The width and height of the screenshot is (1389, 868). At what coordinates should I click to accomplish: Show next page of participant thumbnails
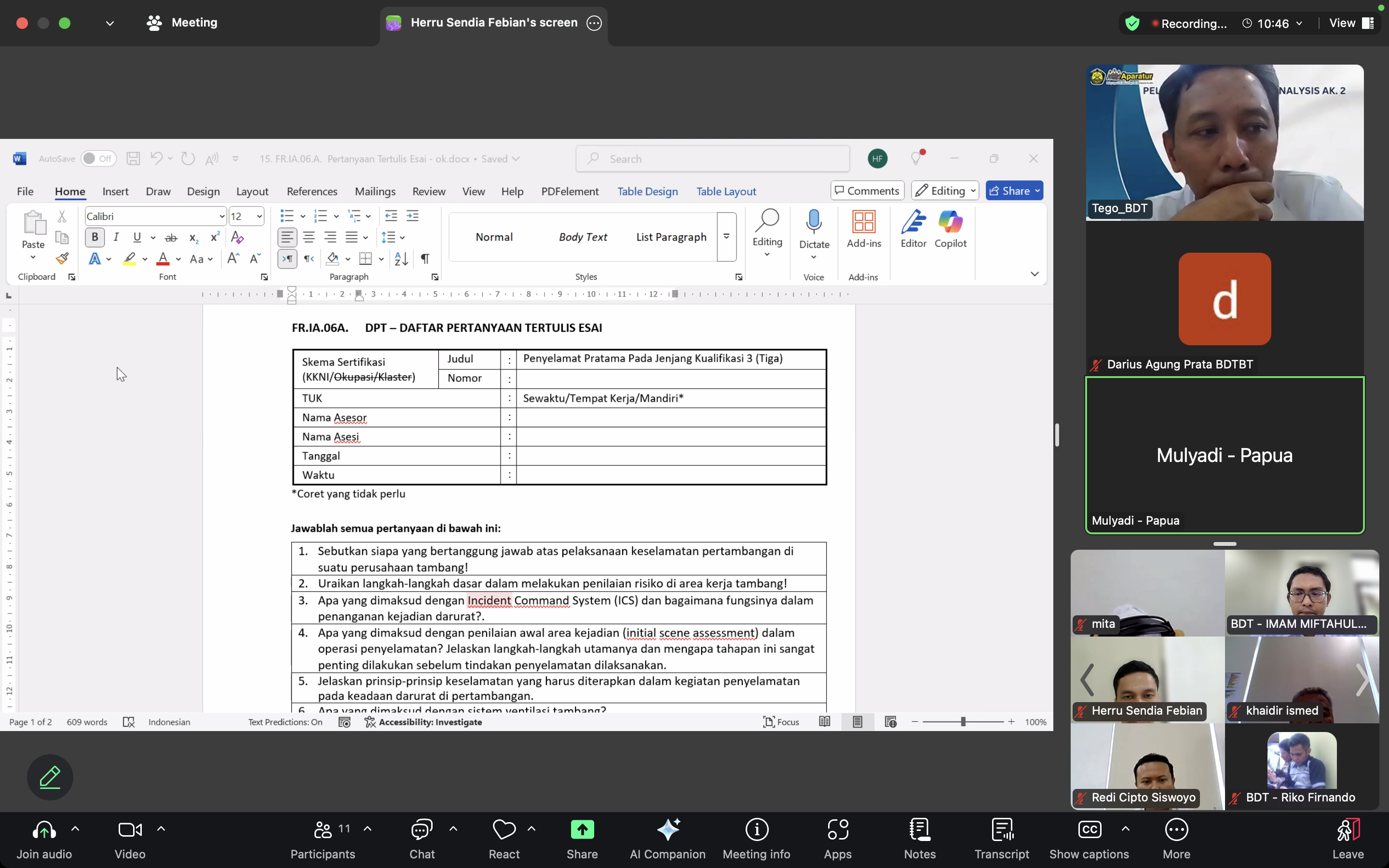click(1362, 680)
